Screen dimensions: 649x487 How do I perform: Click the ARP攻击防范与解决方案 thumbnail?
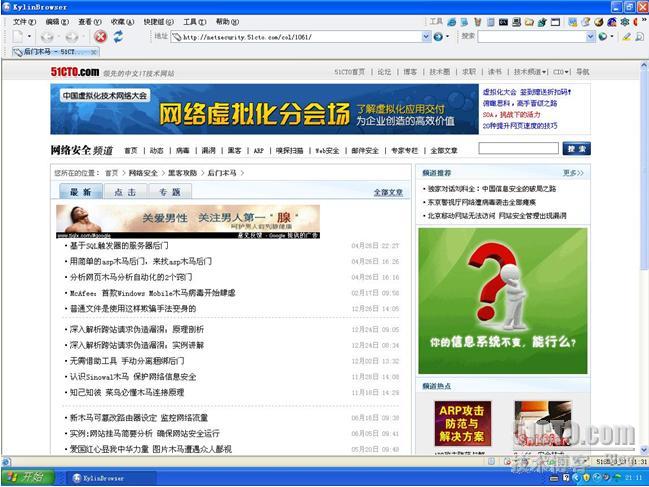(x=462, y=423)
